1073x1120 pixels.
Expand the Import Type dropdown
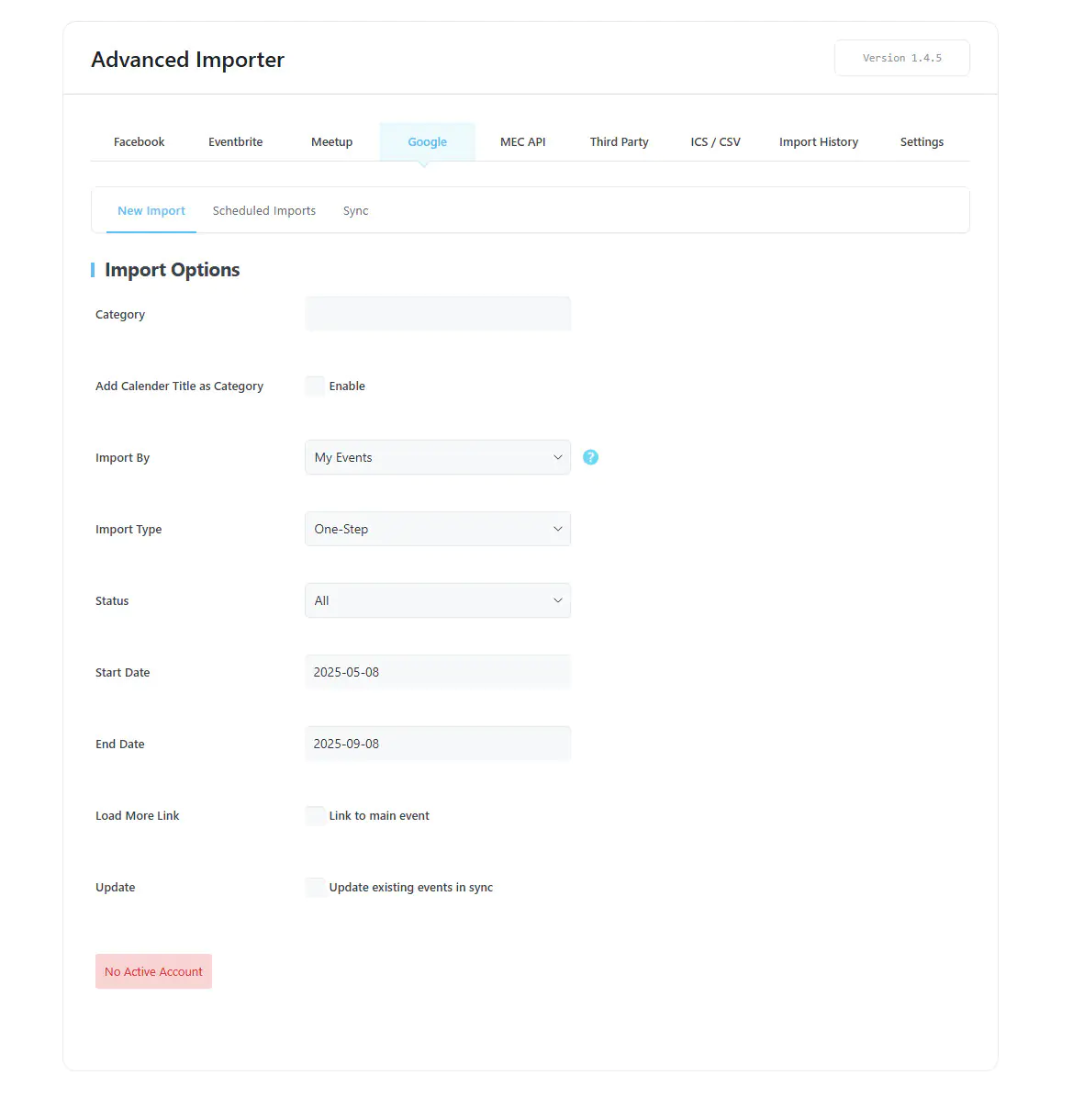point(438,529)
